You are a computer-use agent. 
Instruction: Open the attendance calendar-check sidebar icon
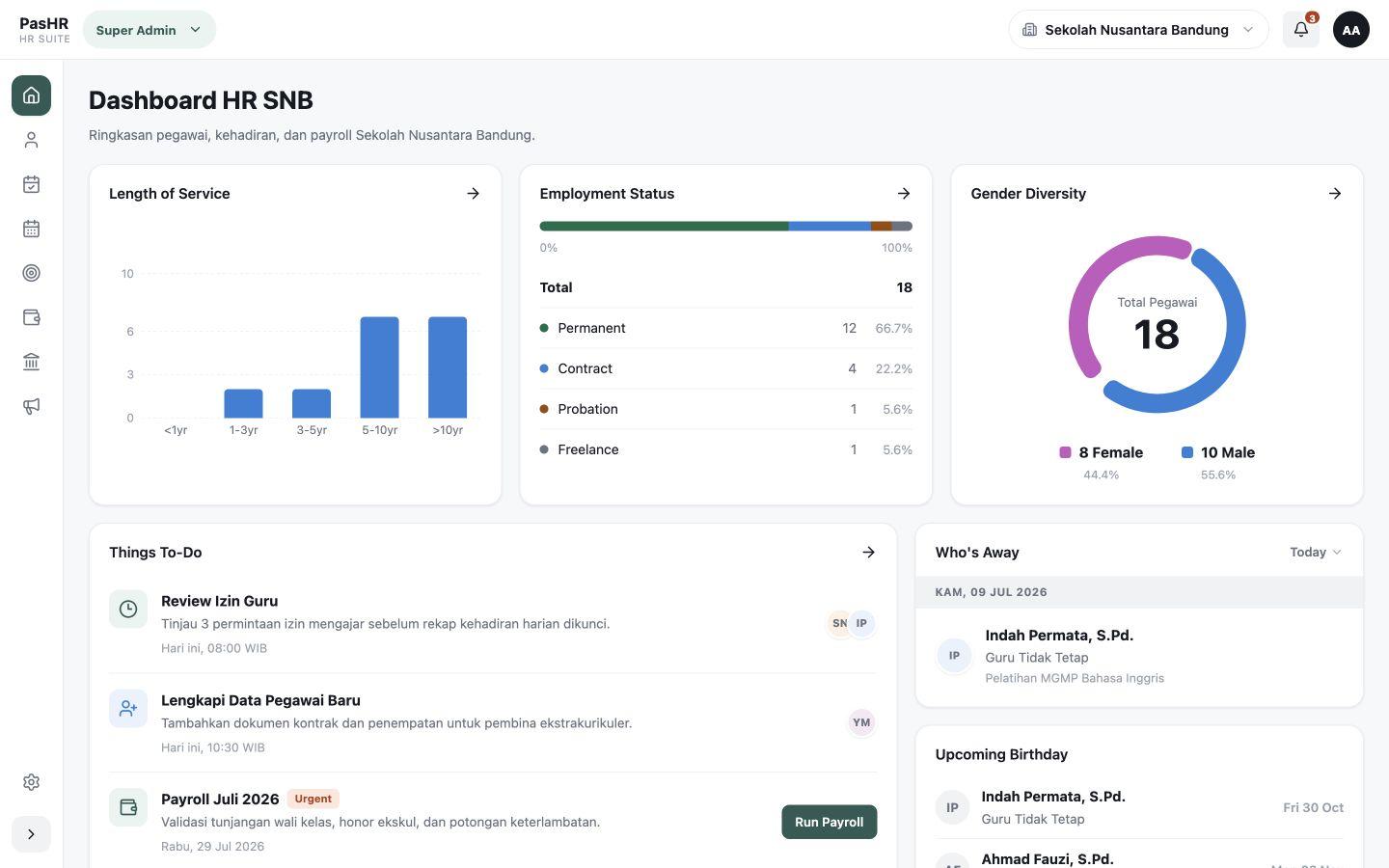[31, 184]
